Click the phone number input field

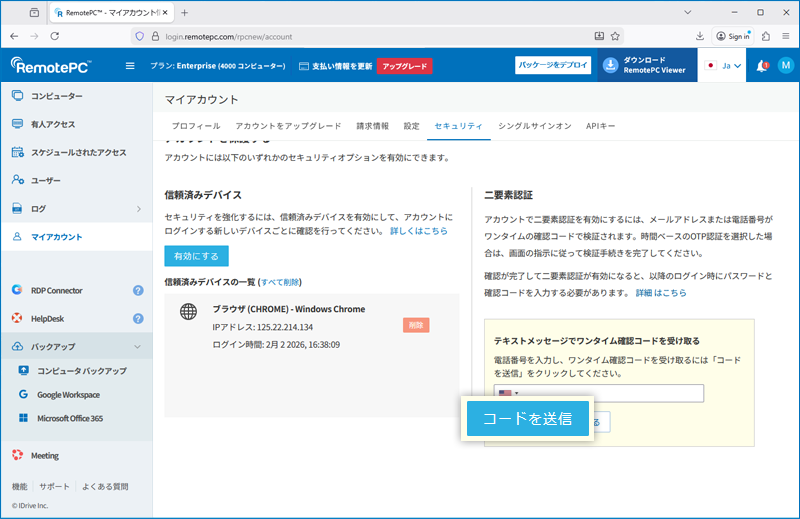tap(599, 393)
